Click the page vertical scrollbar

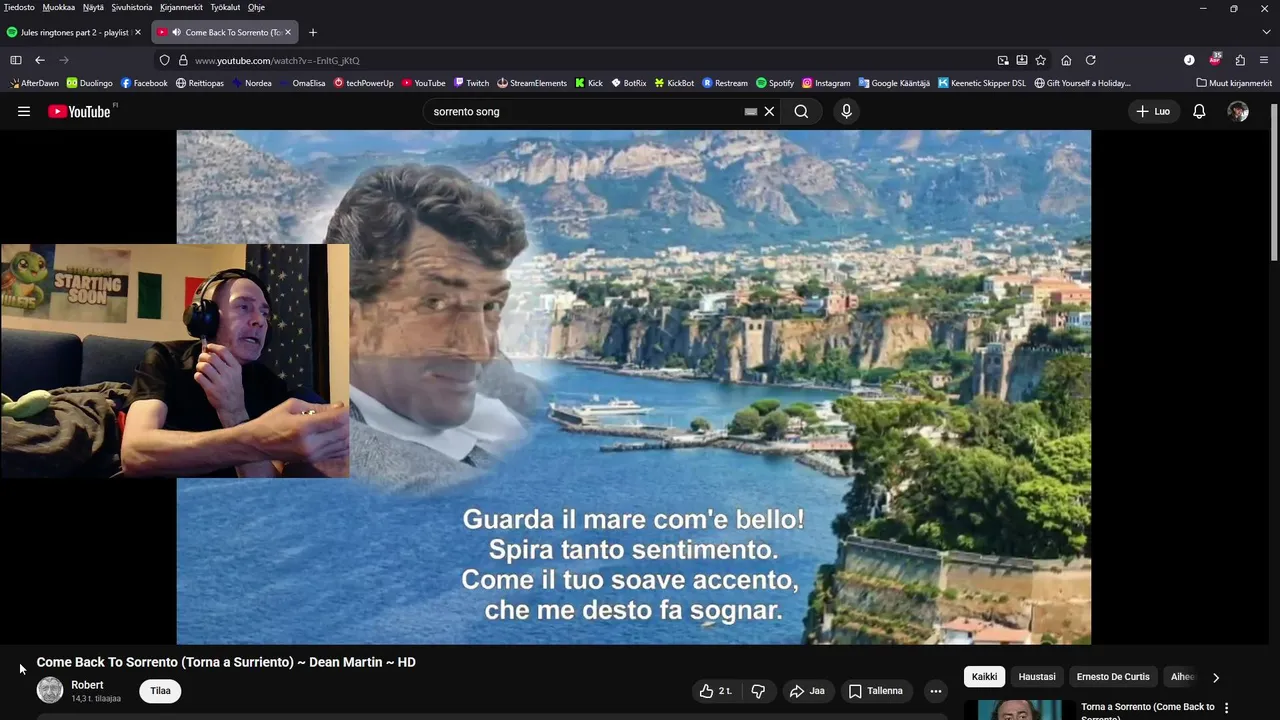click(x=1274, y=180)
